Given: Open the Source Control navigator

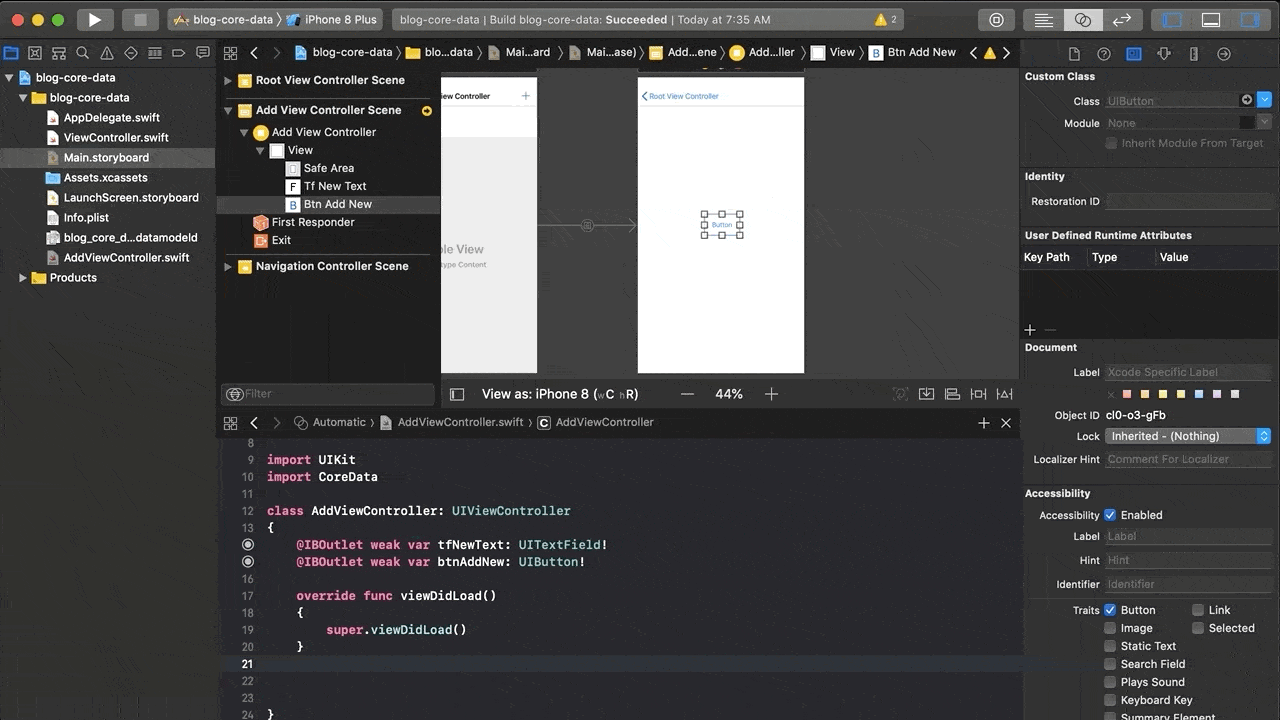Looking at the screenshot, I should (35, 53).
